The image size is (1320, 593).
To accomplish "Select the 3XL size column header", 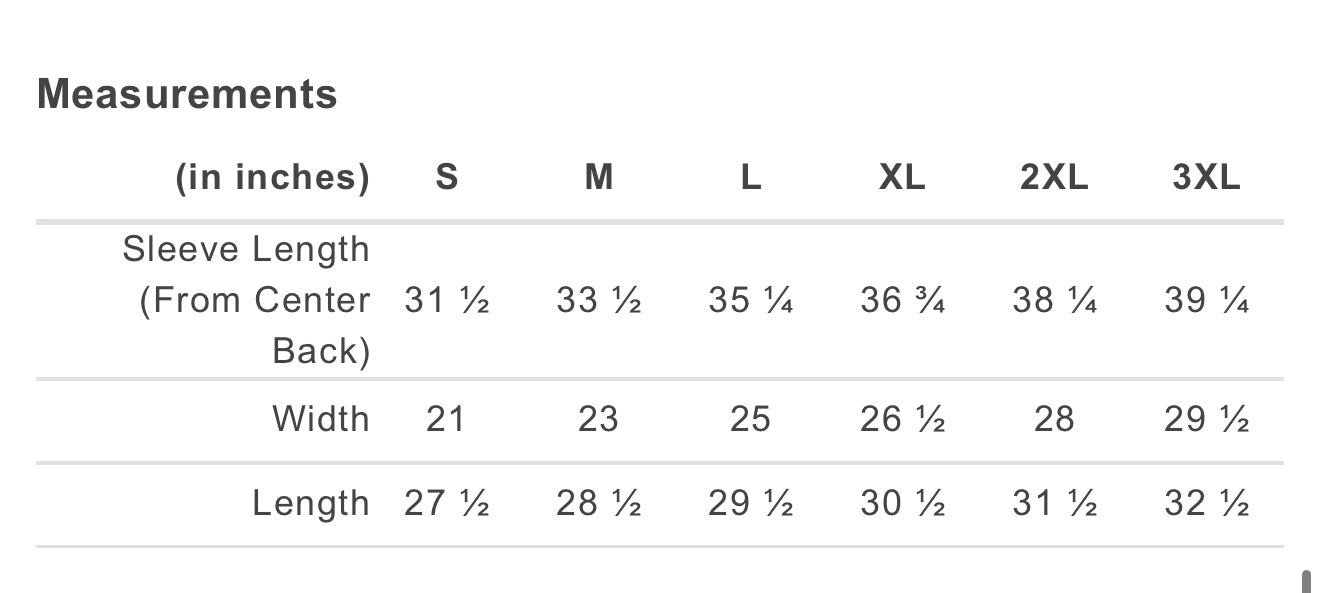I will click(1206, 177).
